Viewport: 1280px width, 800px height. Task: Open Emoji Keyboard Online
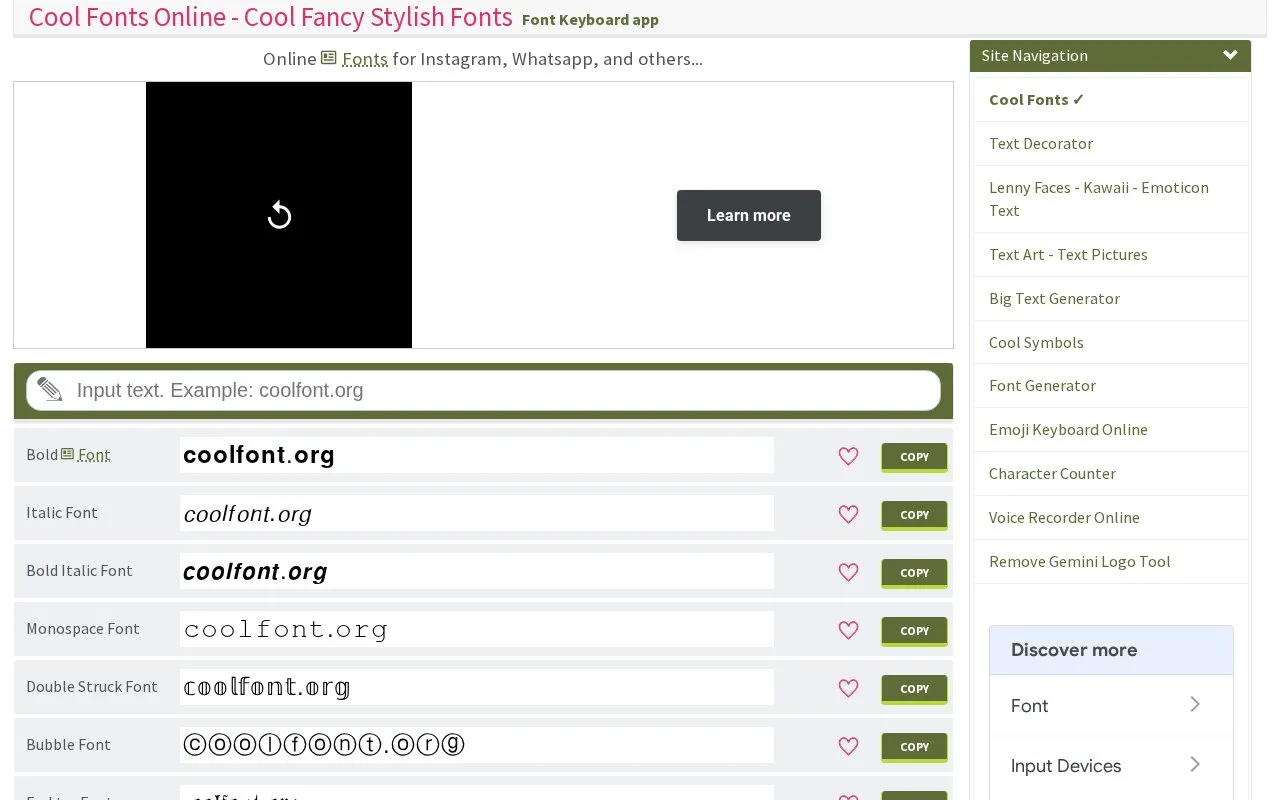[x=1068, y=429]
